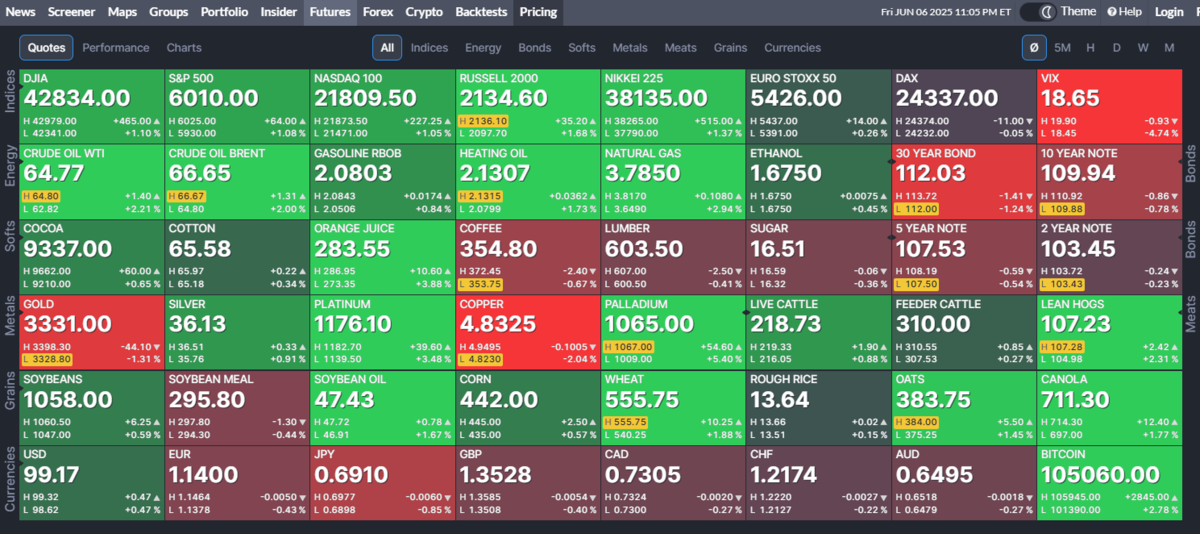The image size is (1200, 534).
Task: Open the Groups menu item
Action: [168, 12]
